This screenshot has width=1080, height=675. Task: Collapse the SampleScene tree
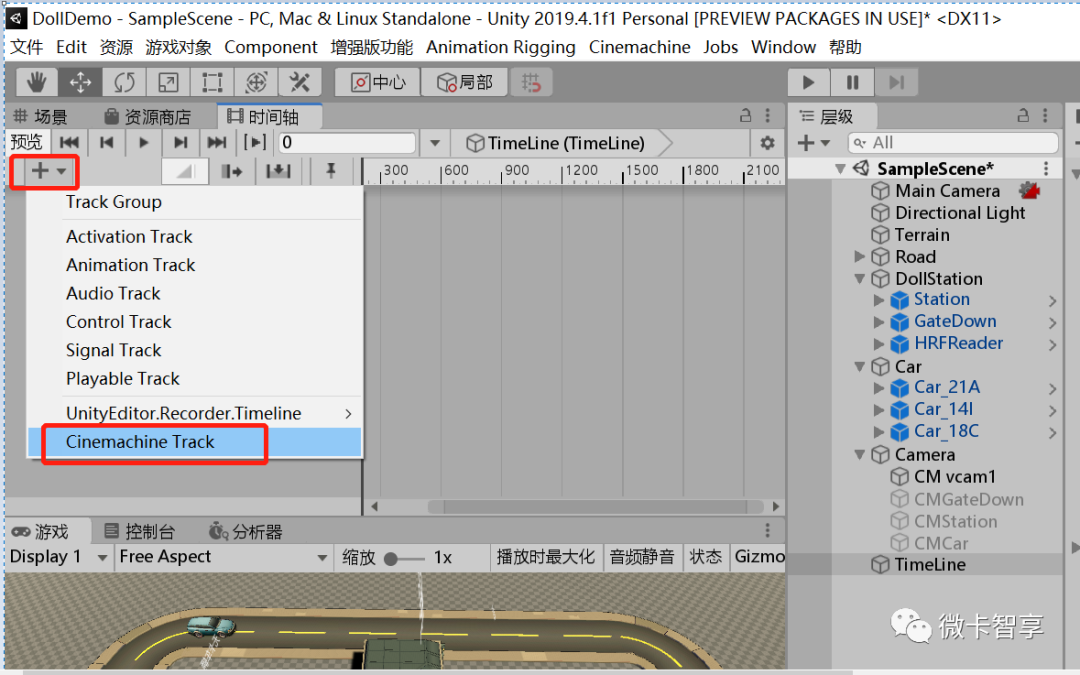click(x=840, y=169)
